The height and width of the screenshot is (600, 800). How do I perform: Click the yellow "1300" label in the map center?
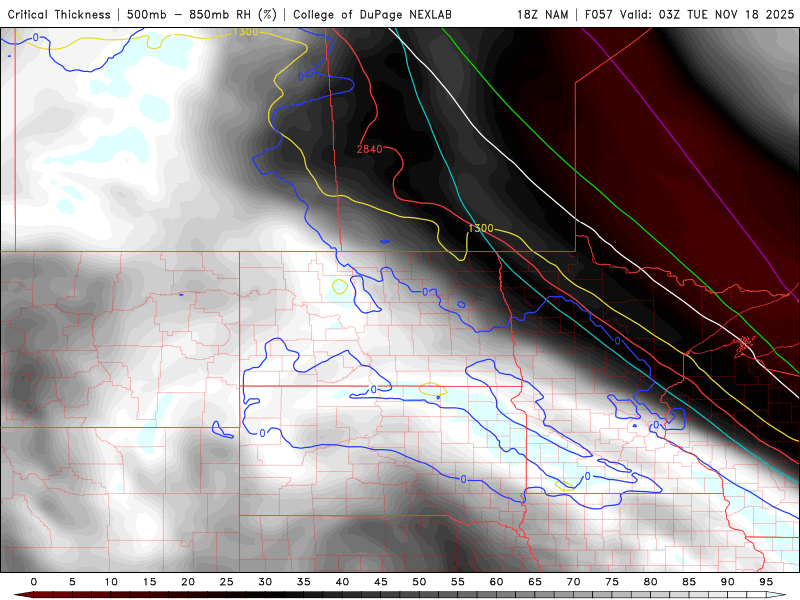pos(481,228)
